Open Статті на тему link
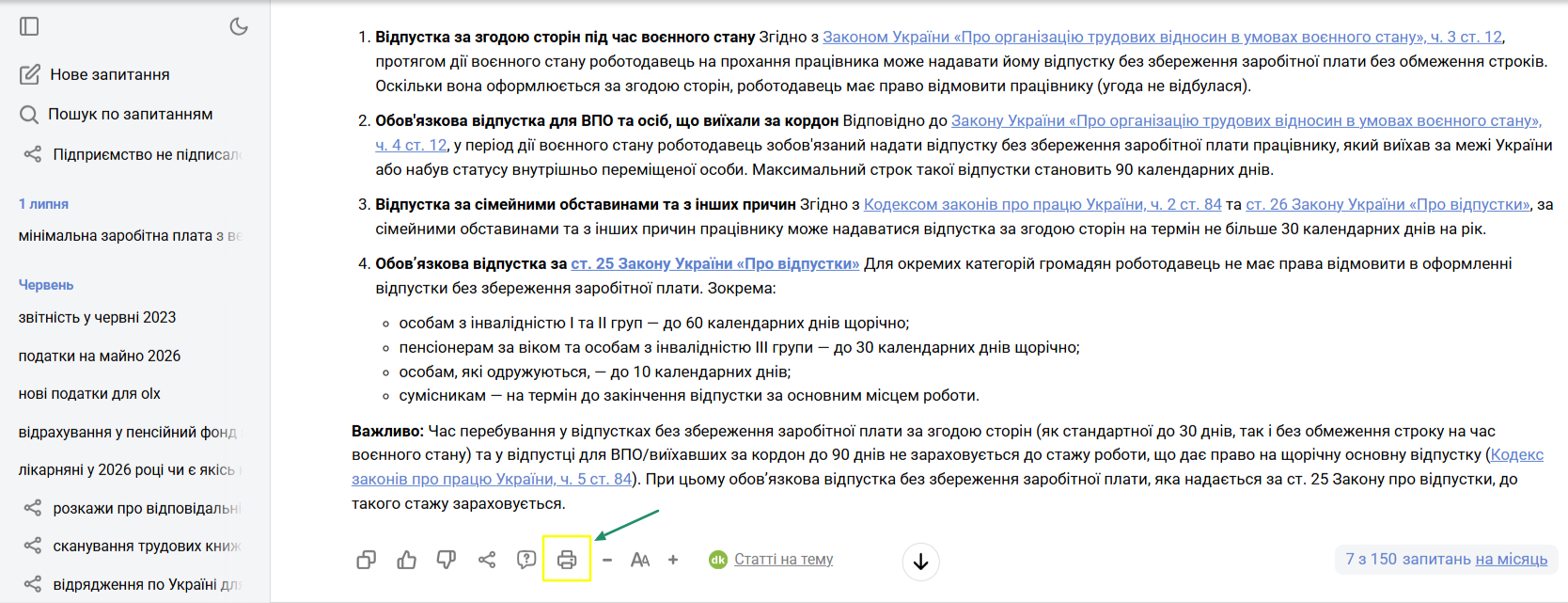The width and height of the screenshot is (1568, 603). (x=784, y=559)
